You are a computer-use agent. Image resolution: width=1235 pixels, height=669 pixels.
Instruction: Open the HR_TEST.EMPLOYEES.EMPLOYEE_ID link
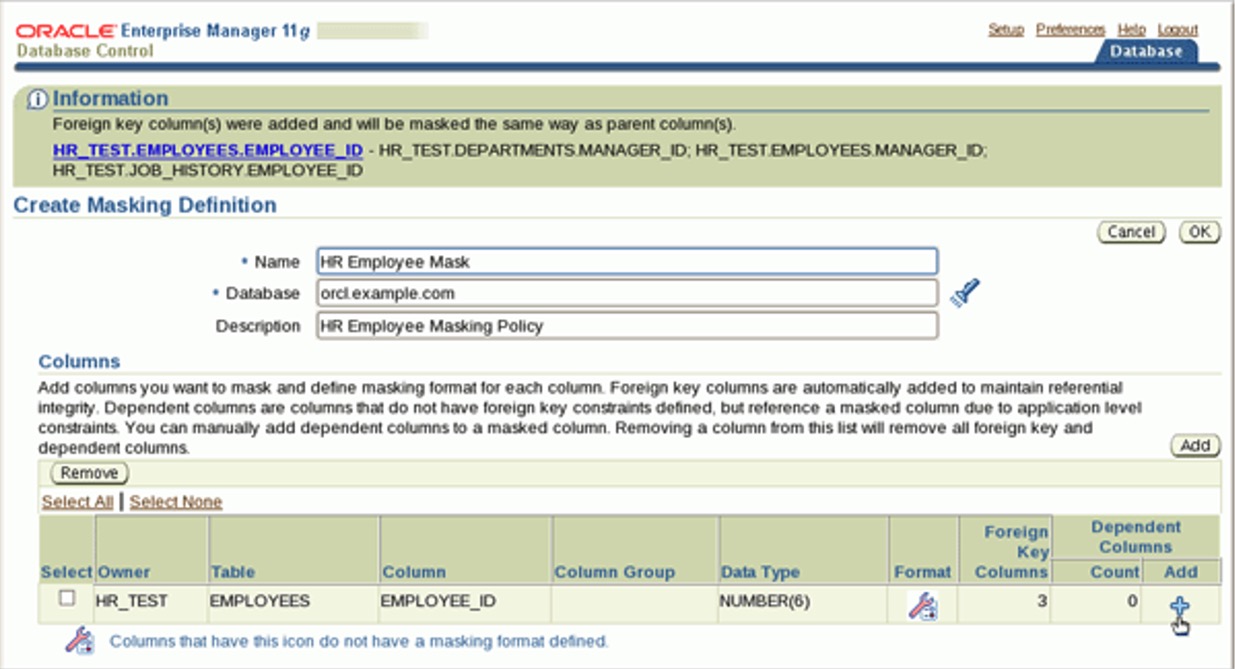[207, 150]
